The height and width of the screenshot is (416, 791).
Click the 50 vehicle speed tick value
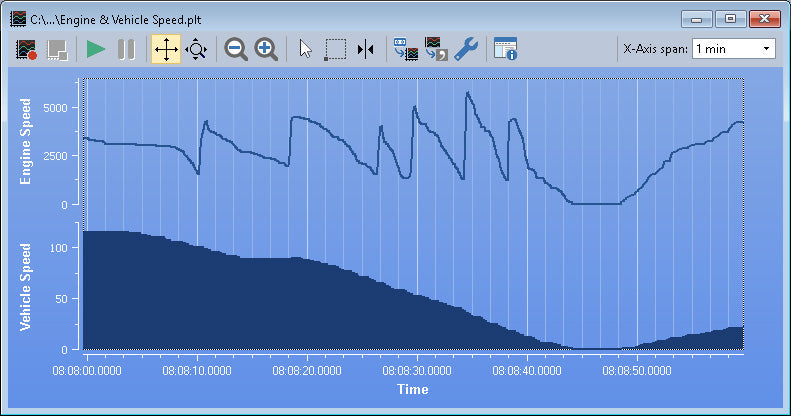(61, 299)
